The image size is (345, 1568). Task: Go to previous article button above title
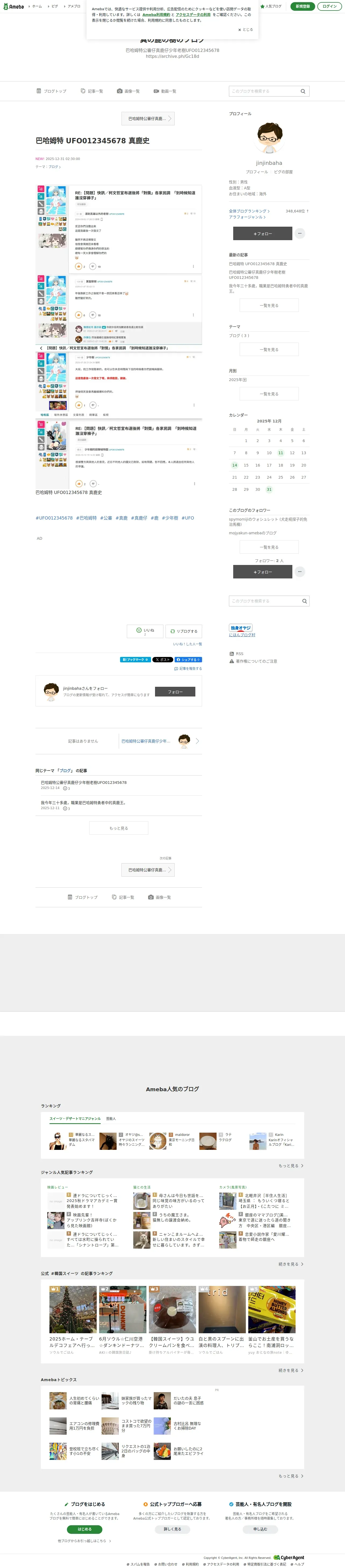coord(148,119)
